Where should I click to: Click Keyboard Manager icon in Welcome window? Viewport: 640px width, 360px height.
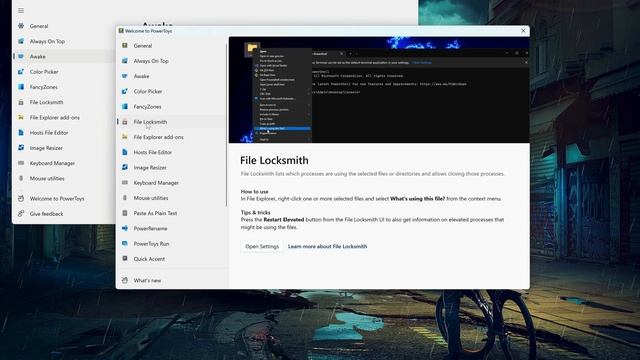pos(125,182)
